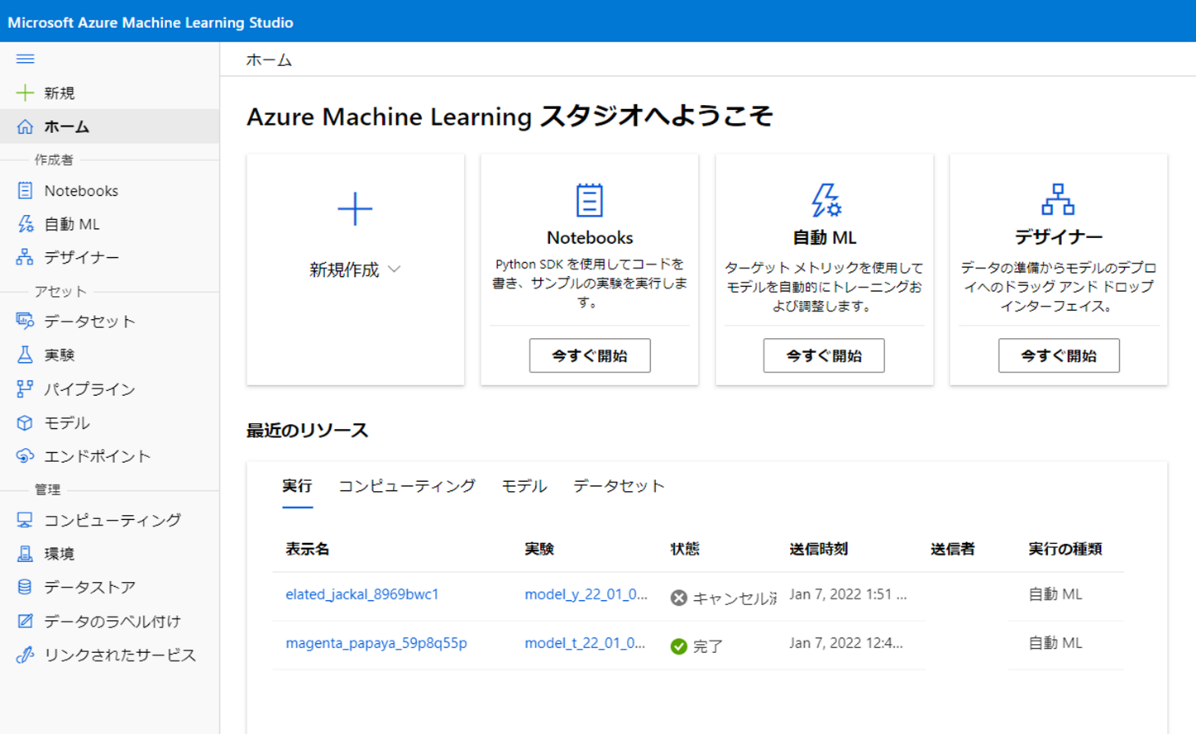Click the デザイナー card hierarchy icon
Screen dimensions: 1196x734
1058,200
